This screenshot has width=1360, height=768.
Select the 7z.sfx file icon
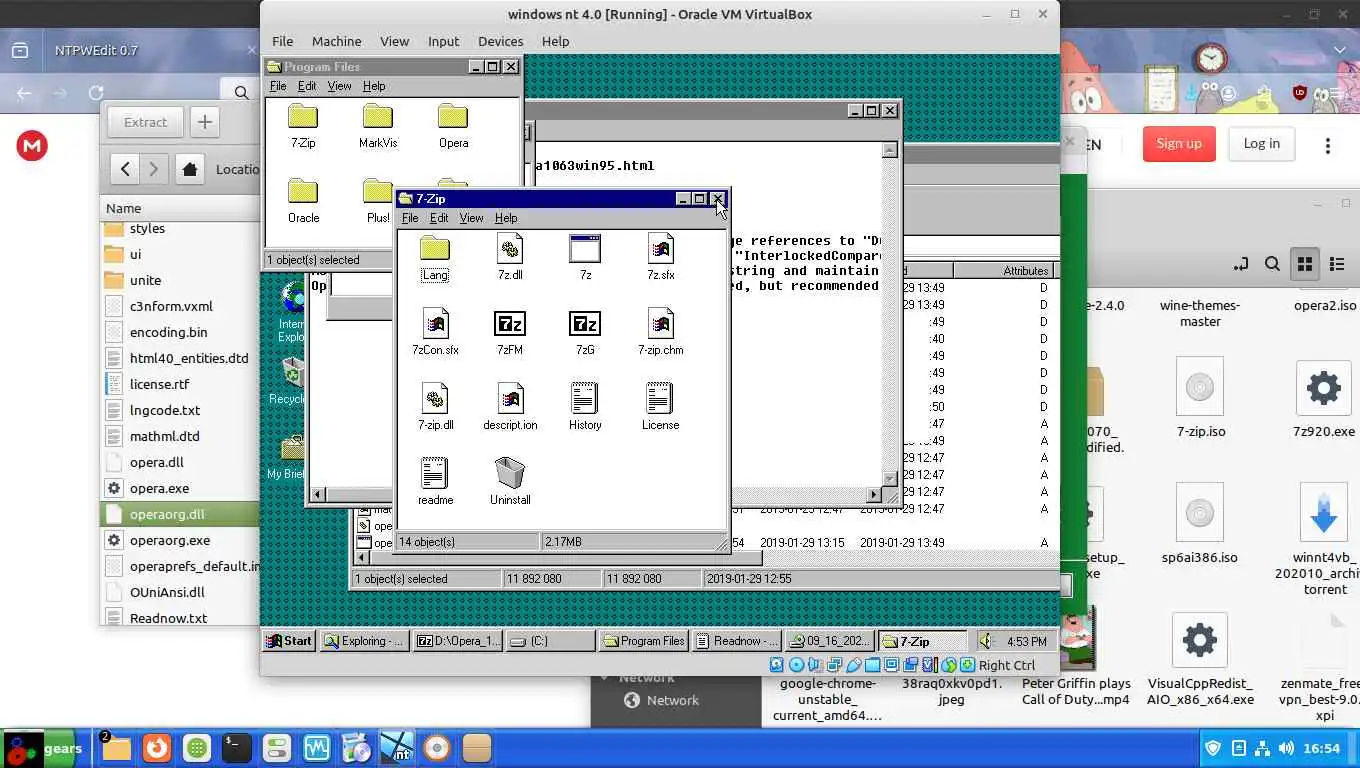point(660,249)
